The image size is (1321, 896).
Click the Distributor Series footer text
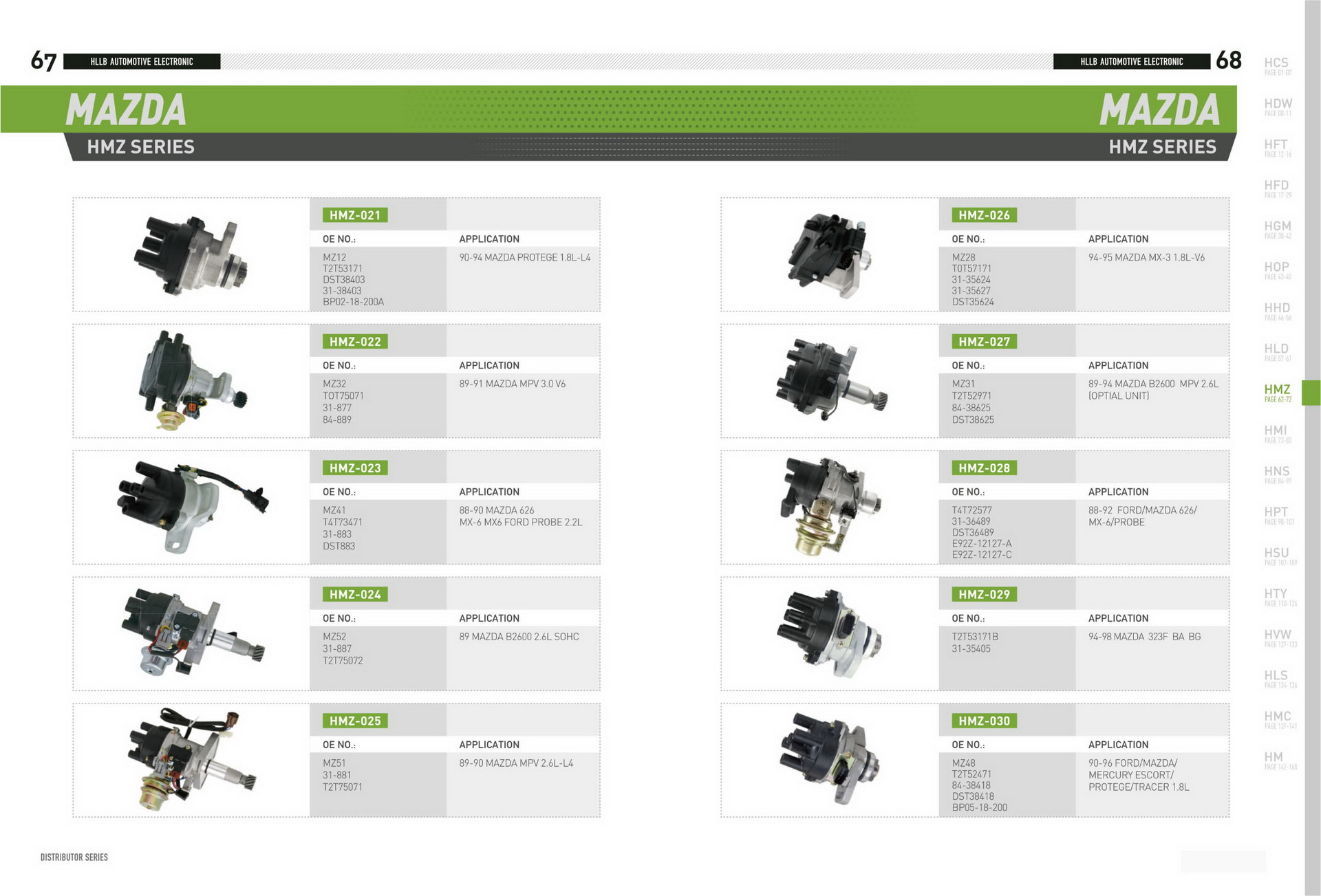74,857
